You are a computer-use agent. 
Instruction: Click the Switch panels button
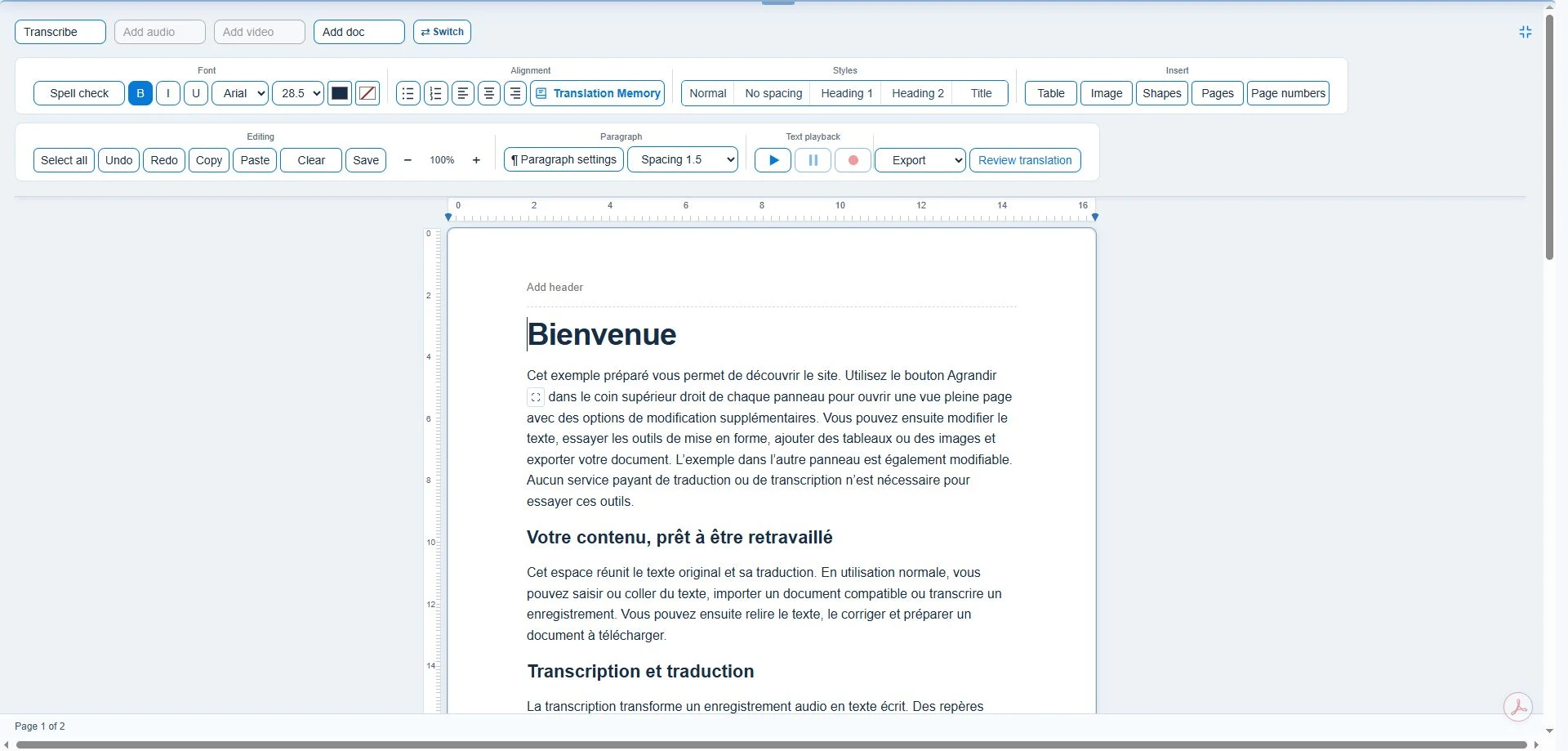point(442,32)
